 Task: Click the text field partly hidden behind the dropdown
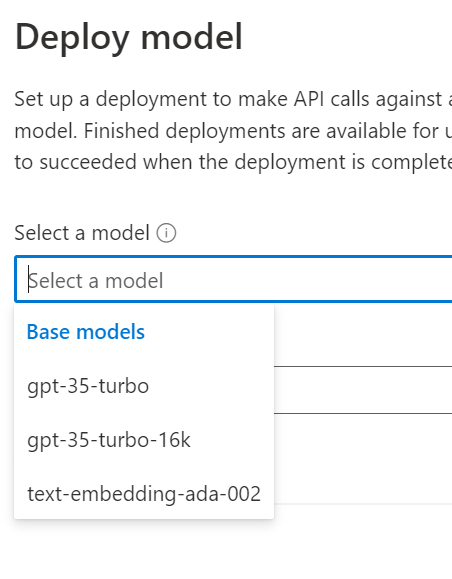[363, 390]
